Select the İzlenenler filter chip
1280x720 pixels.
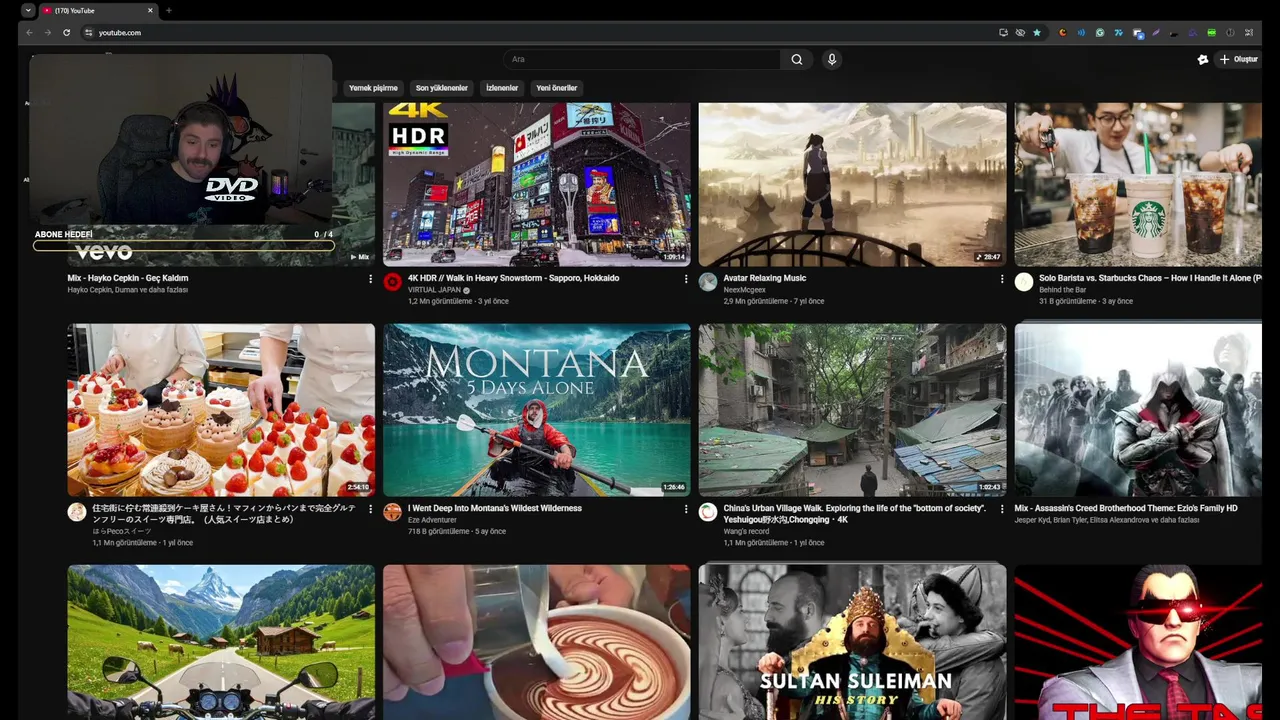point(502,88)
